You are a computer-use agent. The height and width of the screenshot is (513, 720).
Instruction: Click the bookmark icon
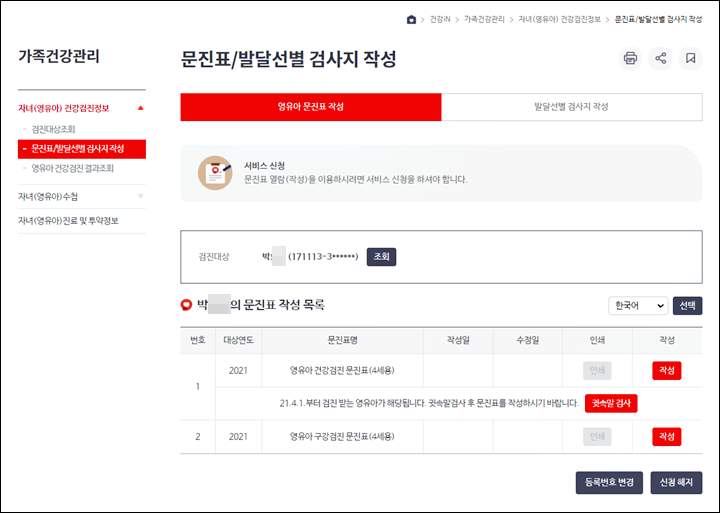click(x=691, y=58)
